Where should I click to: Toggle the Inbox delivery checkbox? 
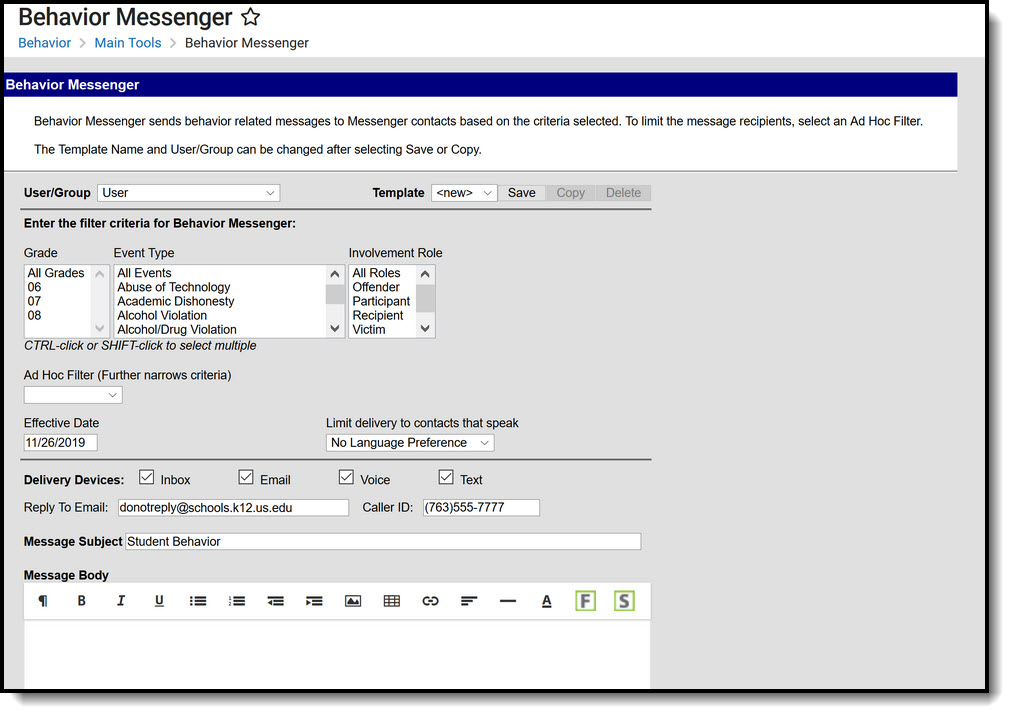(147, 477)
